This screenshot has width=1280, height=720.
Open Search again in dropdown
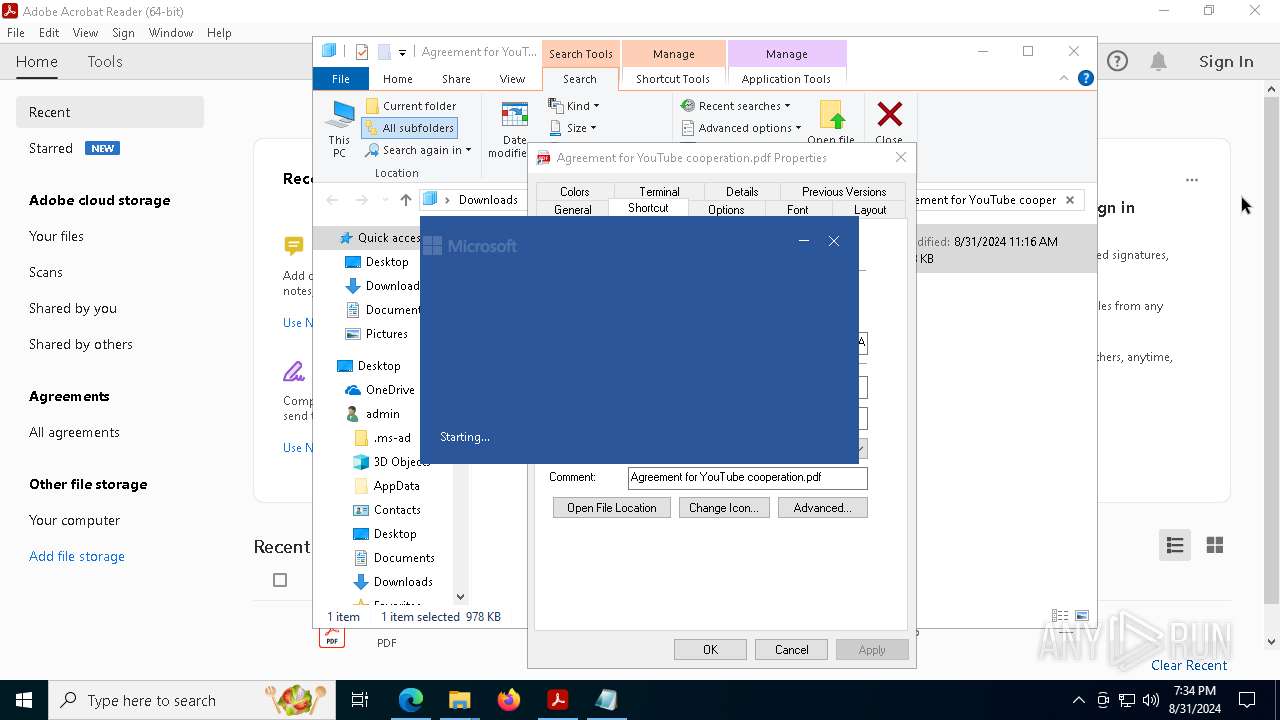(418, 150)
